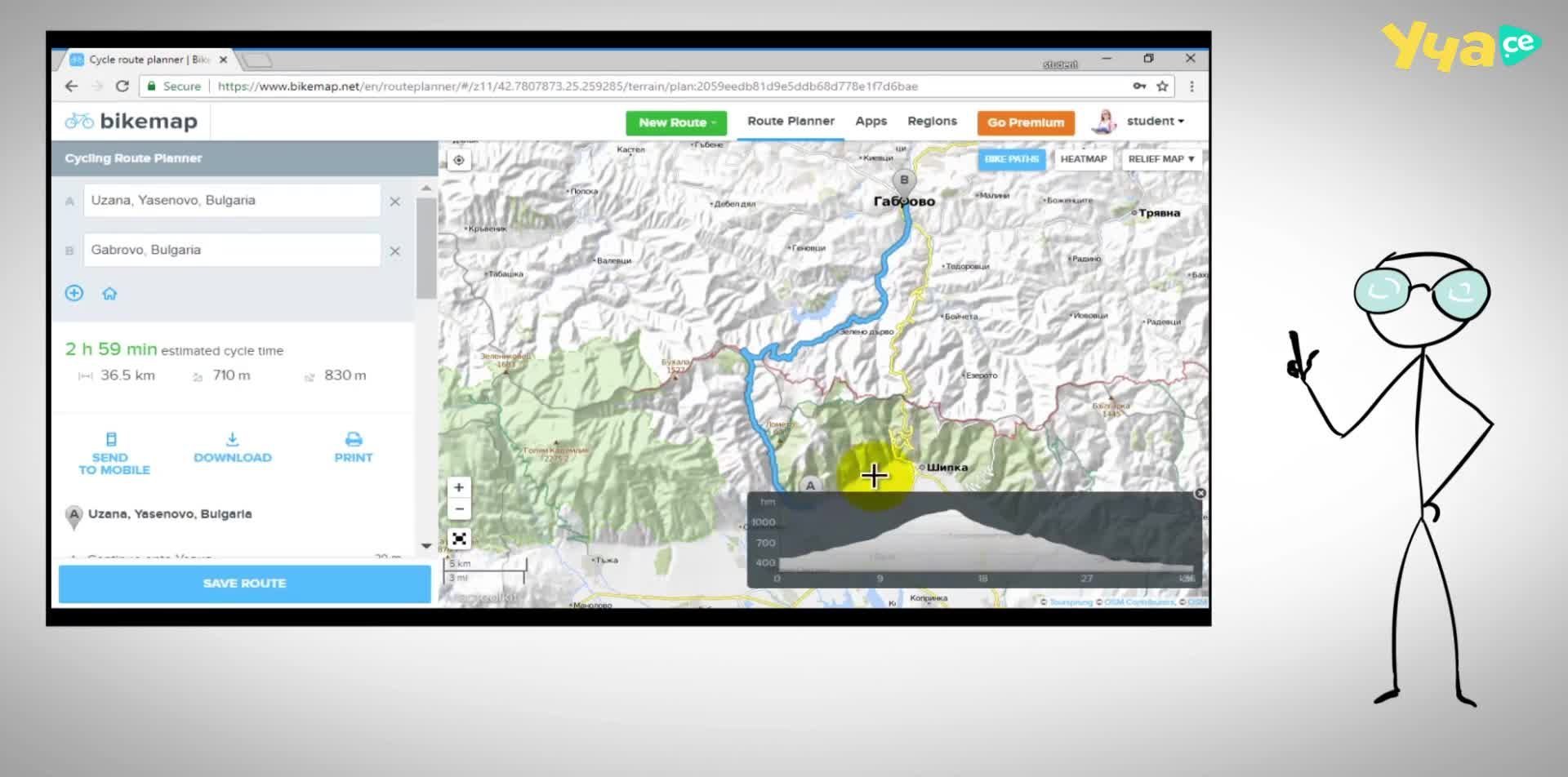Image resolution: width=1568 pixels, height=777 pixels.
Task: Click the 36.5 km distance value
Action: point(127,375)
